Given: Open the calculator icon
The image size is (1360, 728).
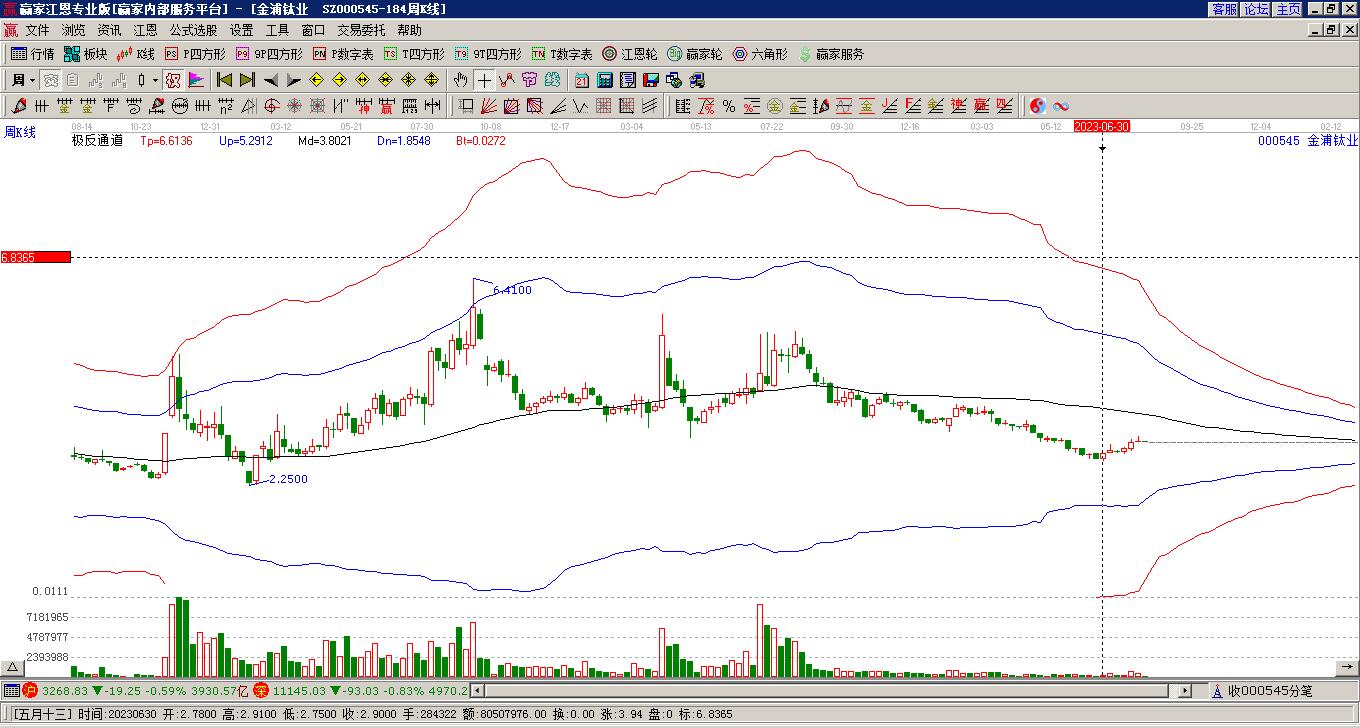Looking at the screenshot, I should tap(605, 80).
